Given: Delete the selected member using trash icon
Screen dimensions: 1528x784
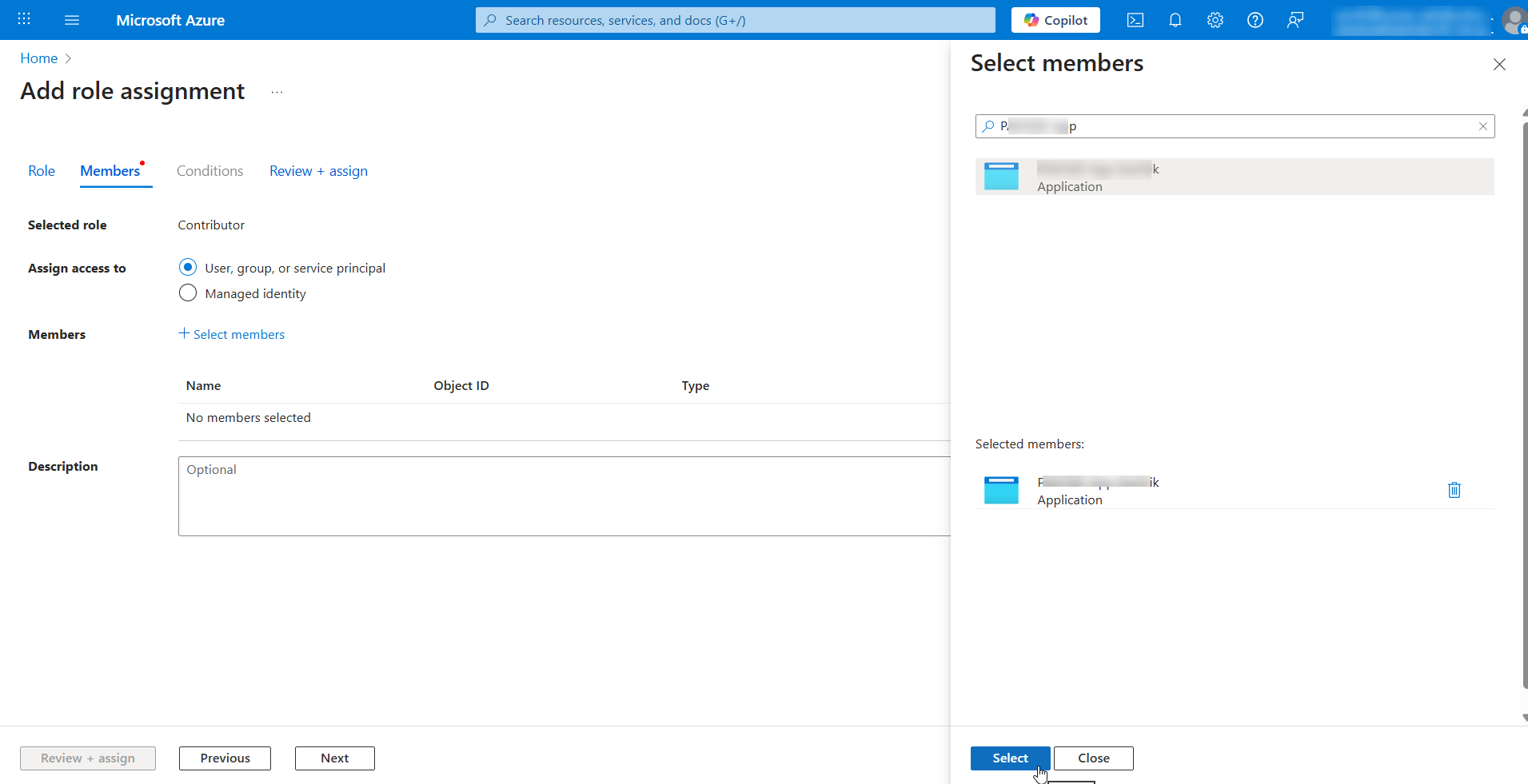Looking at the screenshot, I should tap(1454, 490).
